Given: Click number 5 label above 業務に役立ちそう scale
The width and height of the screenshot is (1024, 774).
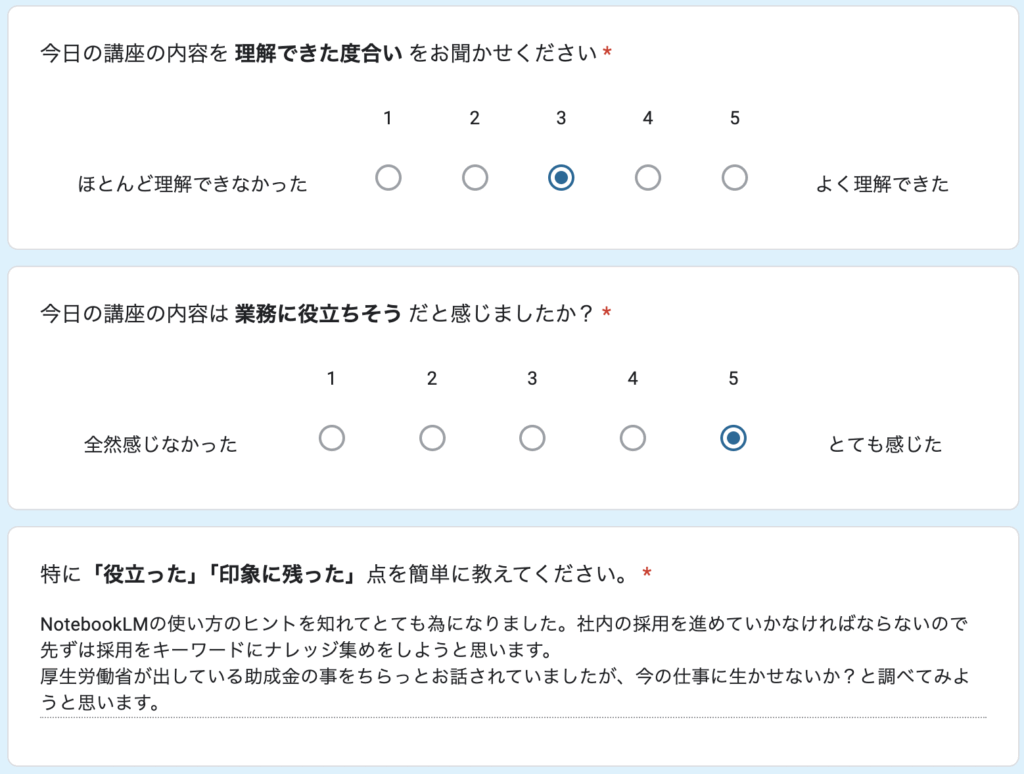Looking at the screenshot, I should coord(733,379).
